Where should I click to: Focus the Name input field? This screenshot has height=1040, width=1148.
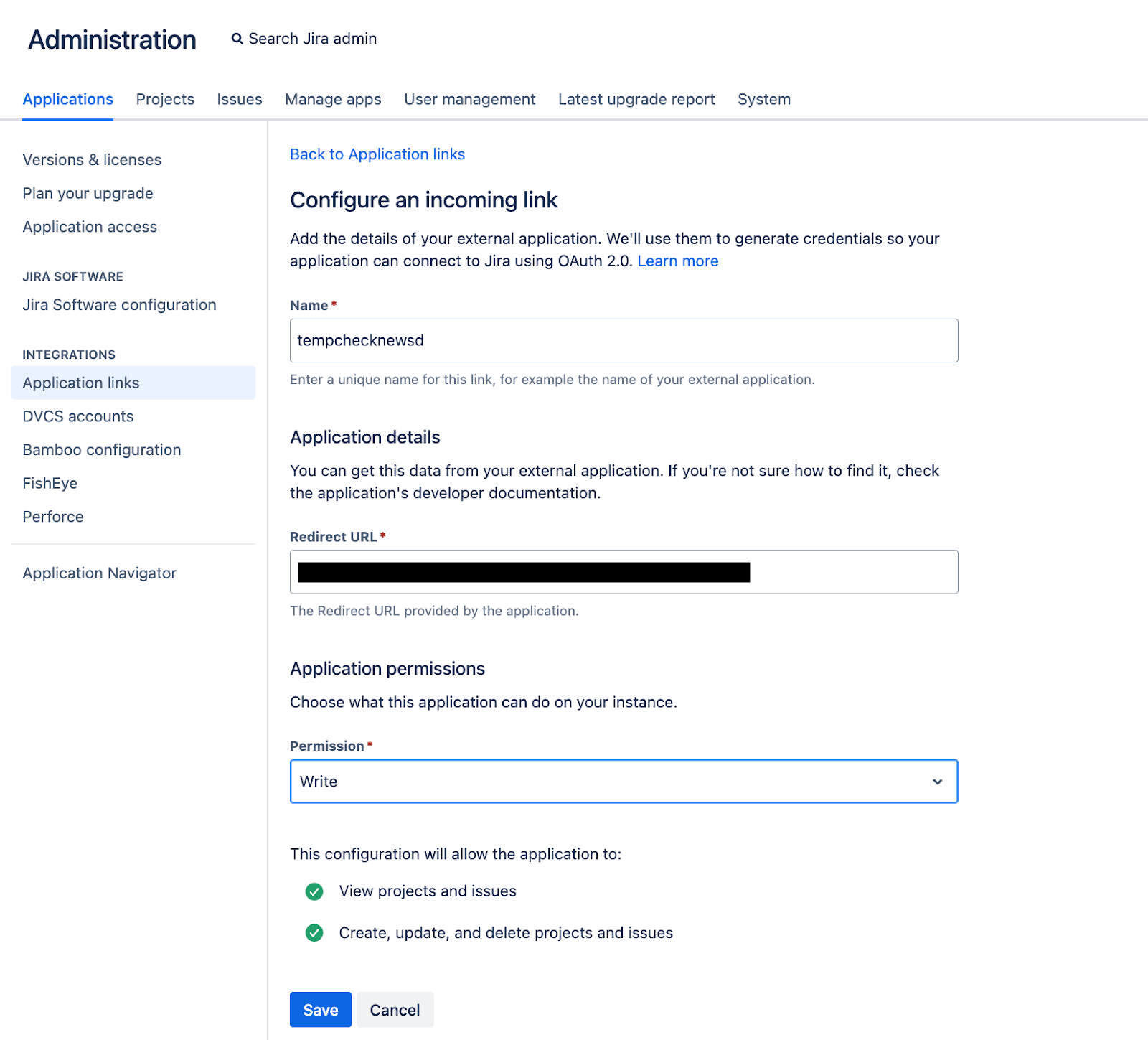[x=624, y=341]
